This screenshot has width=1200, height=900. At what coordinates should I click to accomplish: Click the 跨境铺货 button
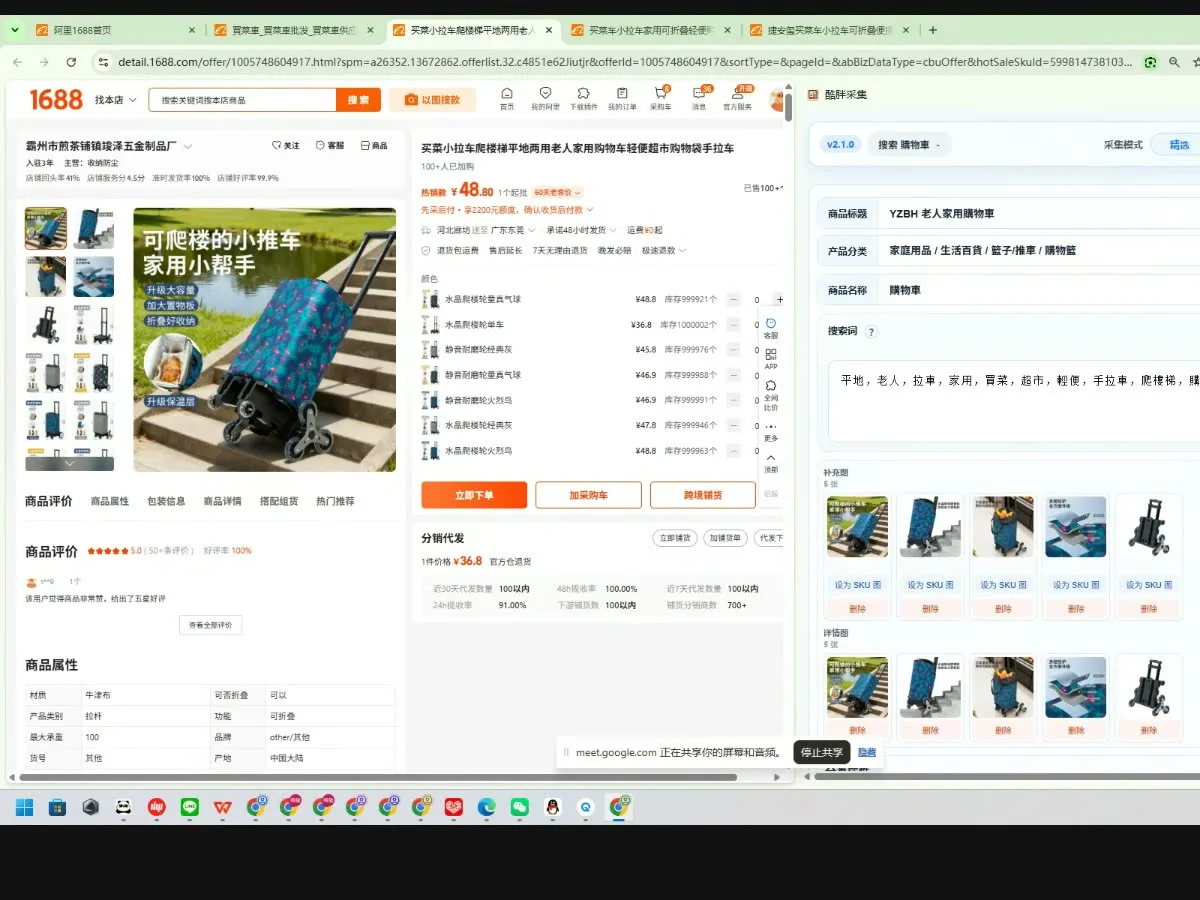[x=703, y=495]
